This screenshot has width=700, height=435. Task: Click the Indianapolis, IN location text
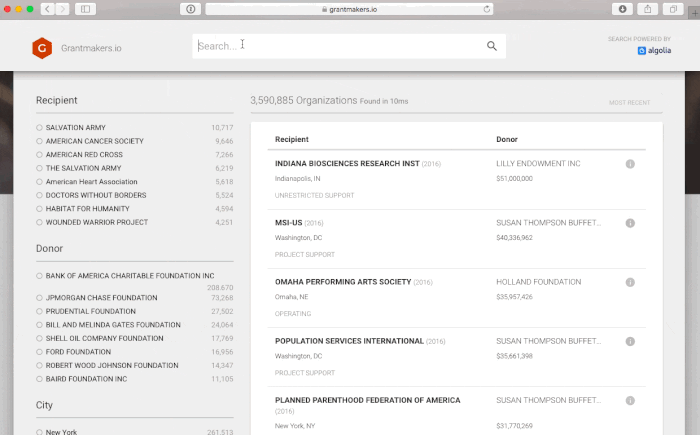pyautogui.click(x=297, y=179)
